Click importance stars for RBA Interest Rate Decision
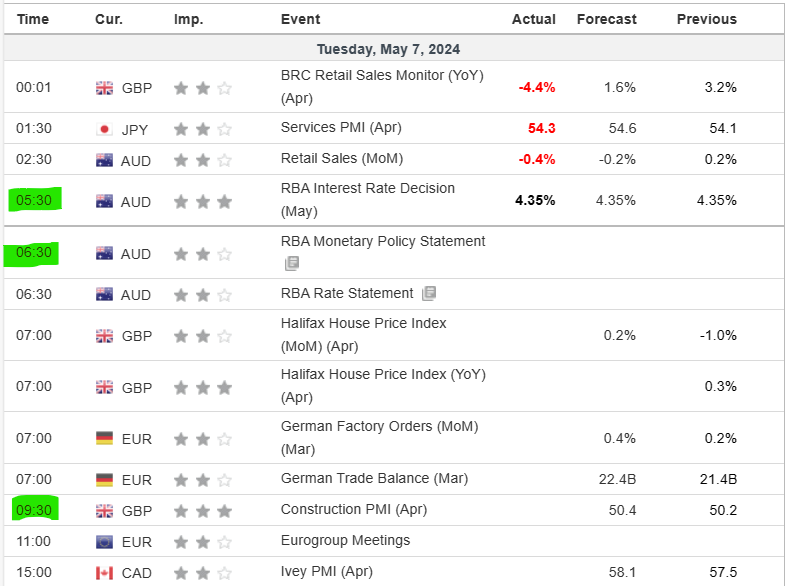786x586 pixels. [x=202, y=202]
